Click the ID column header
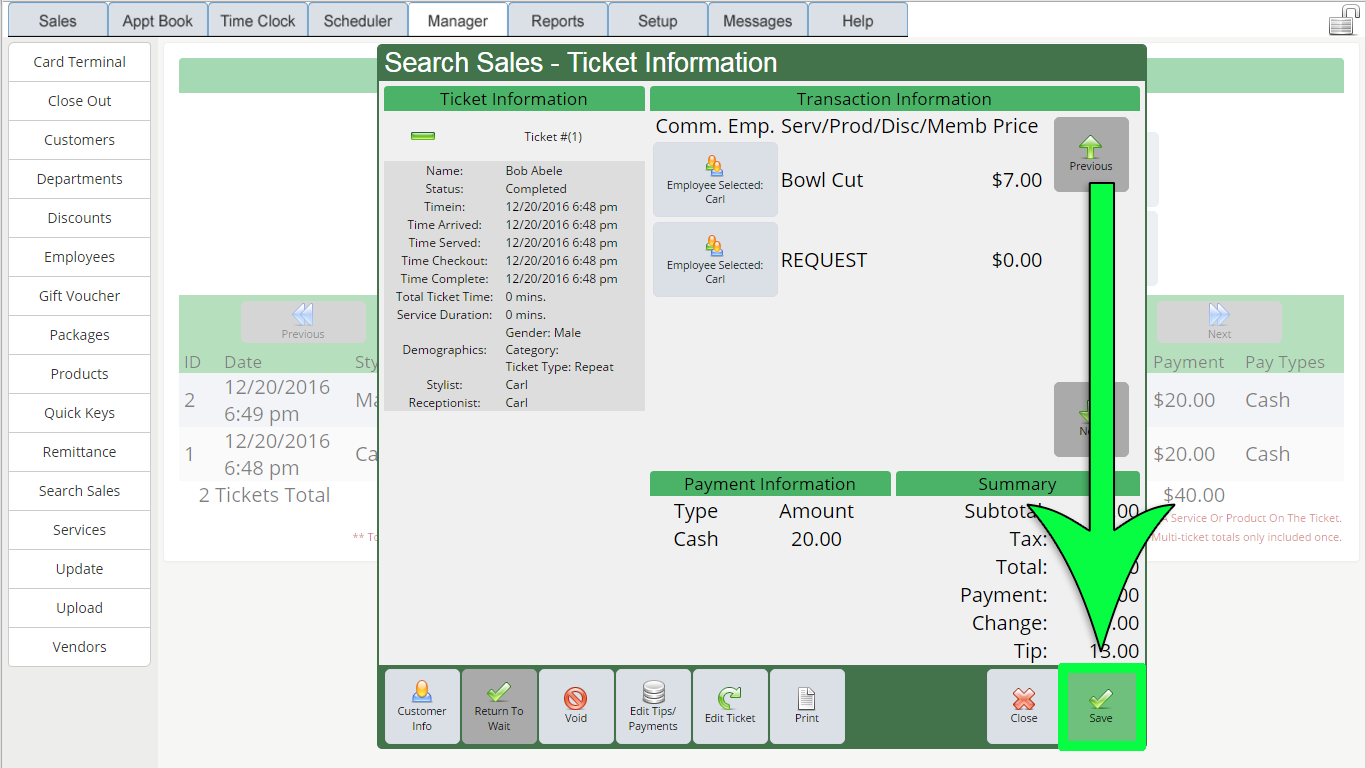1366x768 pixels. pos(192,362)
